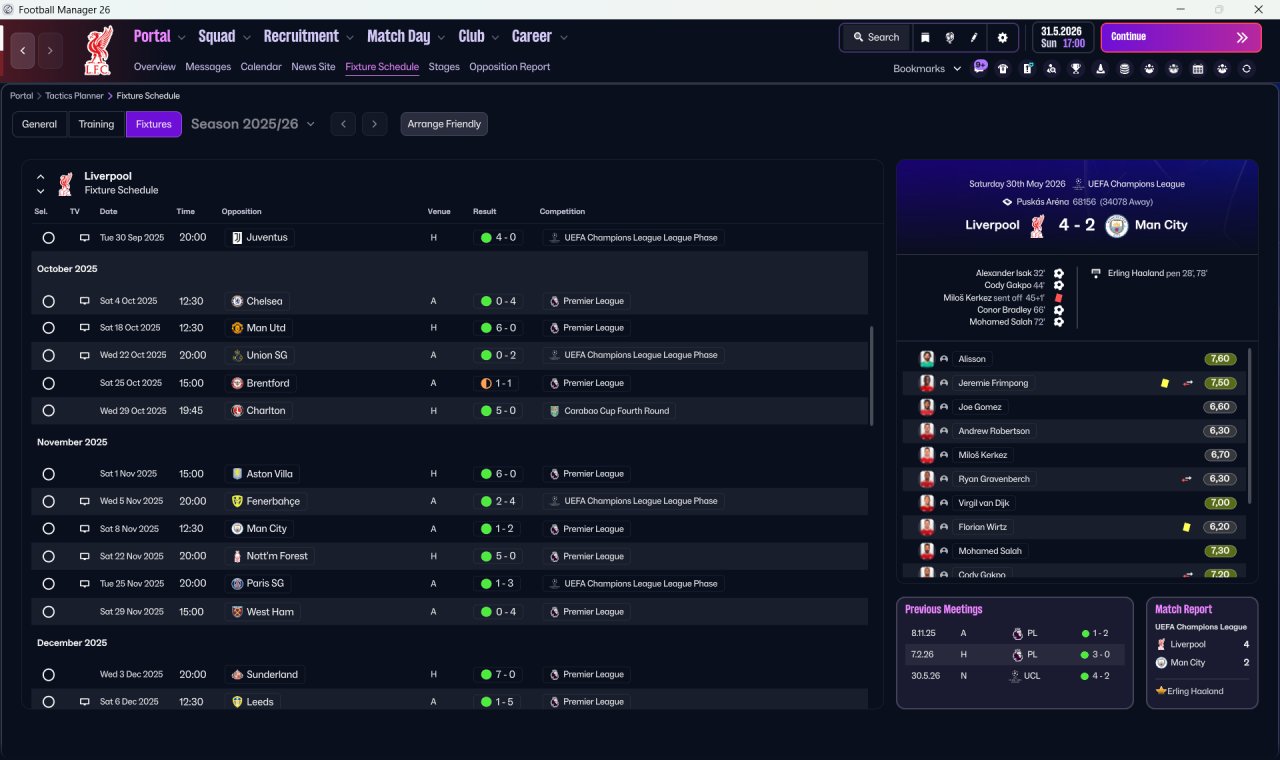Go to next season using the right chevron
The image size is (1280, 760).
point(374,124)
